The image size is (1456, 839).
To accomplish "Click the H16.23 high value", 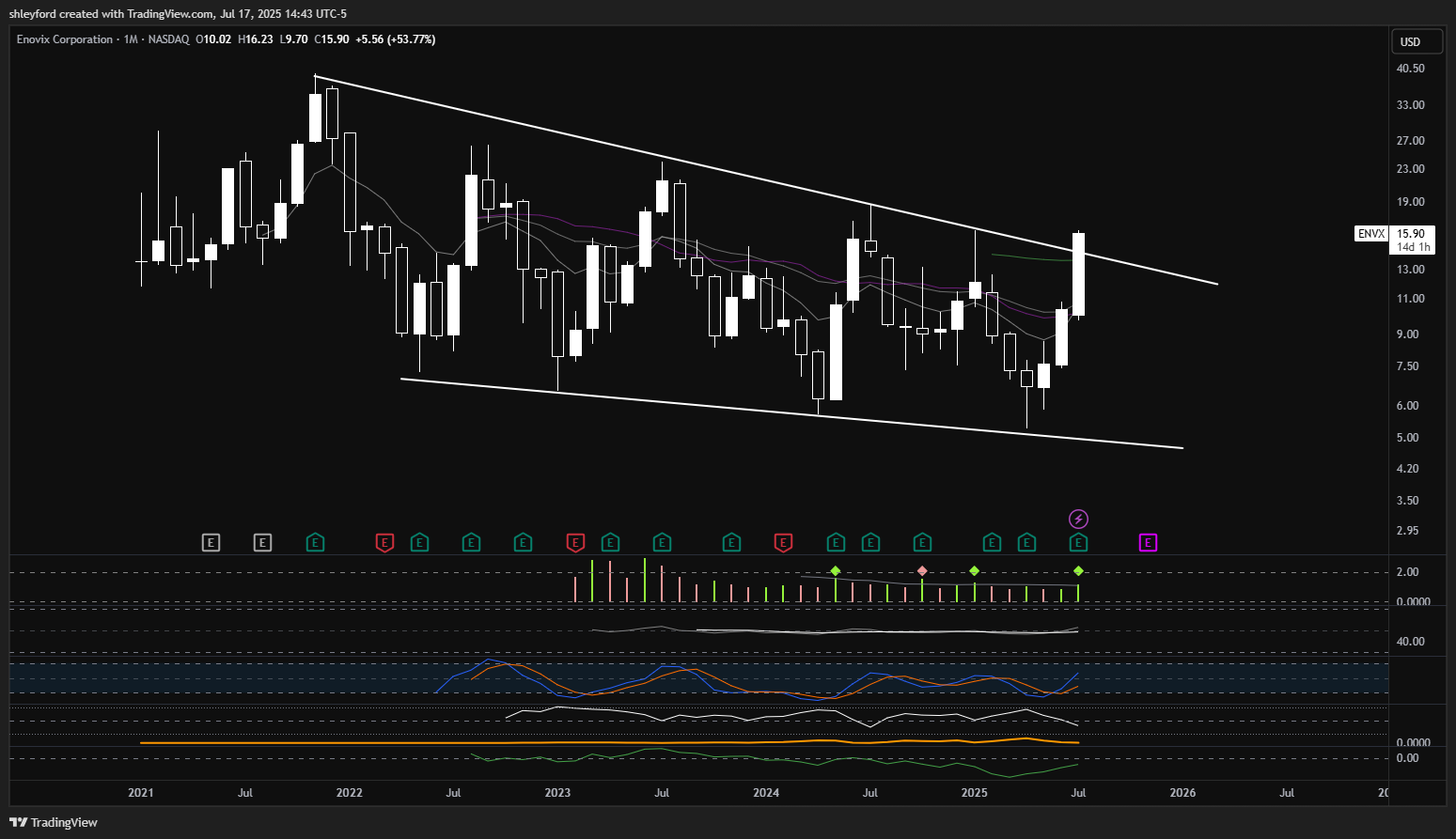I will coord(256,39).
